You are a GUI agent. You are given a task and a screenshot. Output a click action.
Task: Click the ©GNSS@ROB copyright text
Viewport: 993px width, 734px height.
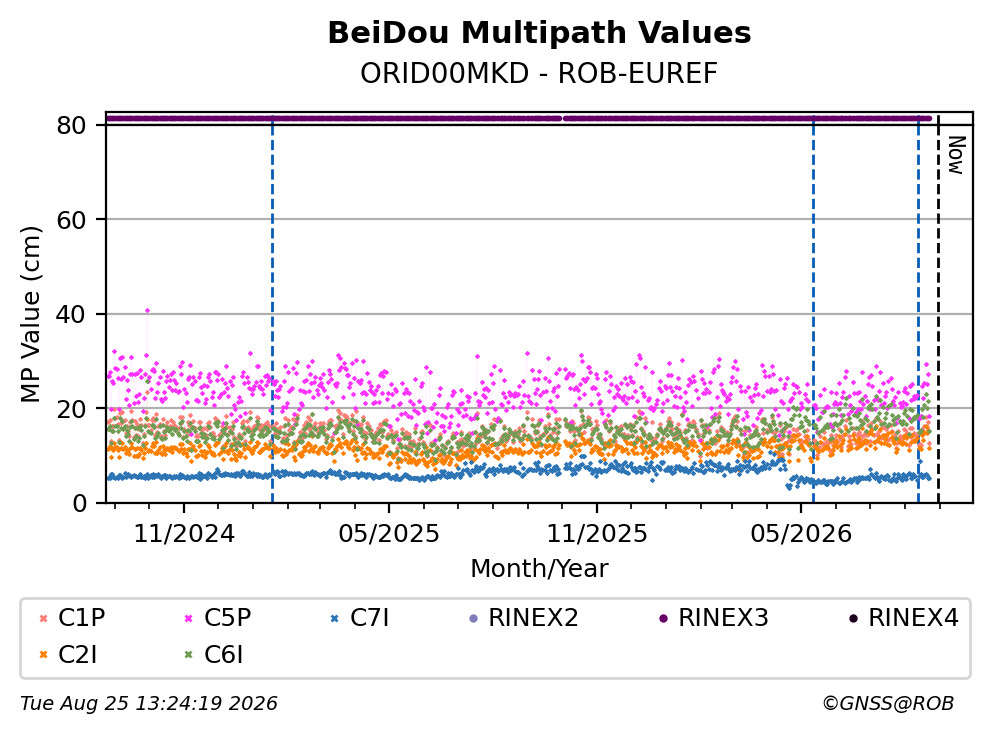[x=888, y=704]
